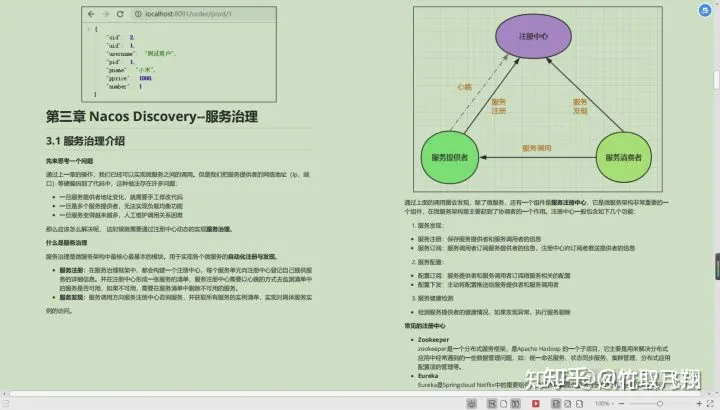
Task: Open the 100% zoom level dropdown
Action: pyautogui.click(x=604, y=403)
